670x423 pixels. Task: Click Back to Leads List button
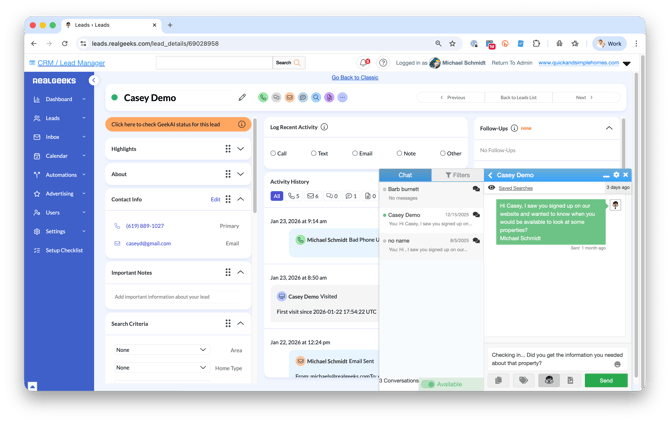tap(518, 97)
